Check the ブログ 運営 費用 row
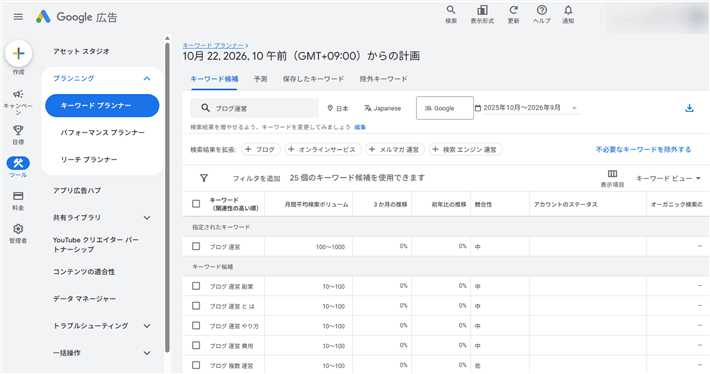The image size is (710, 374). pyautogui.click(x=196, y=345)
